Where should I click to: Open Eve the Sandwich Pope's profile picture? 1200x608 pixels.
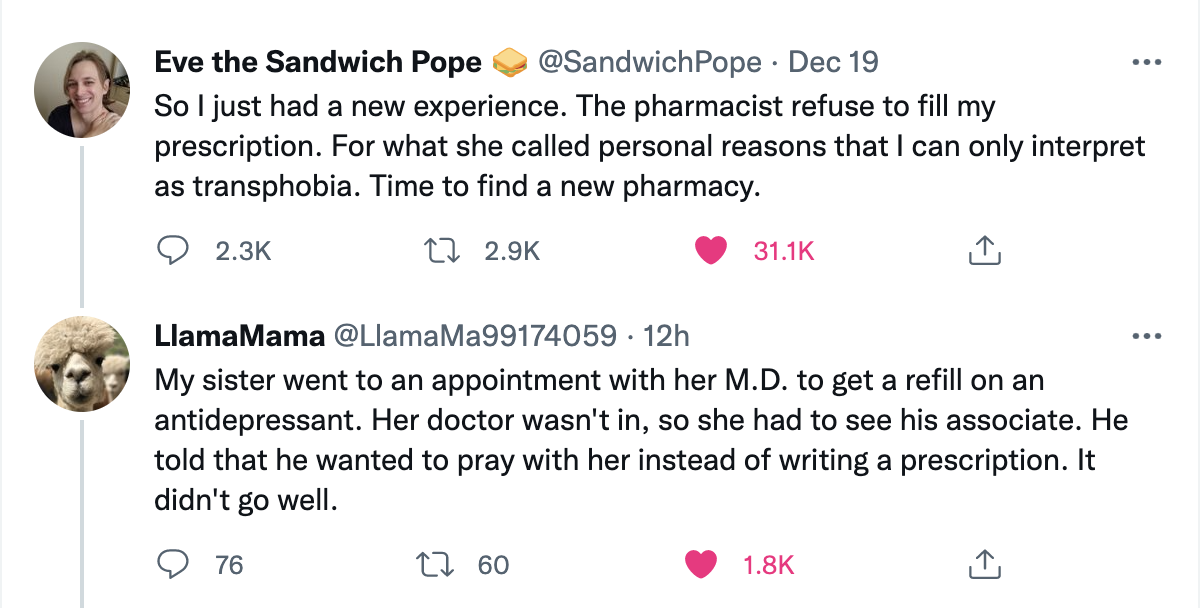click(x=81, y=91)
